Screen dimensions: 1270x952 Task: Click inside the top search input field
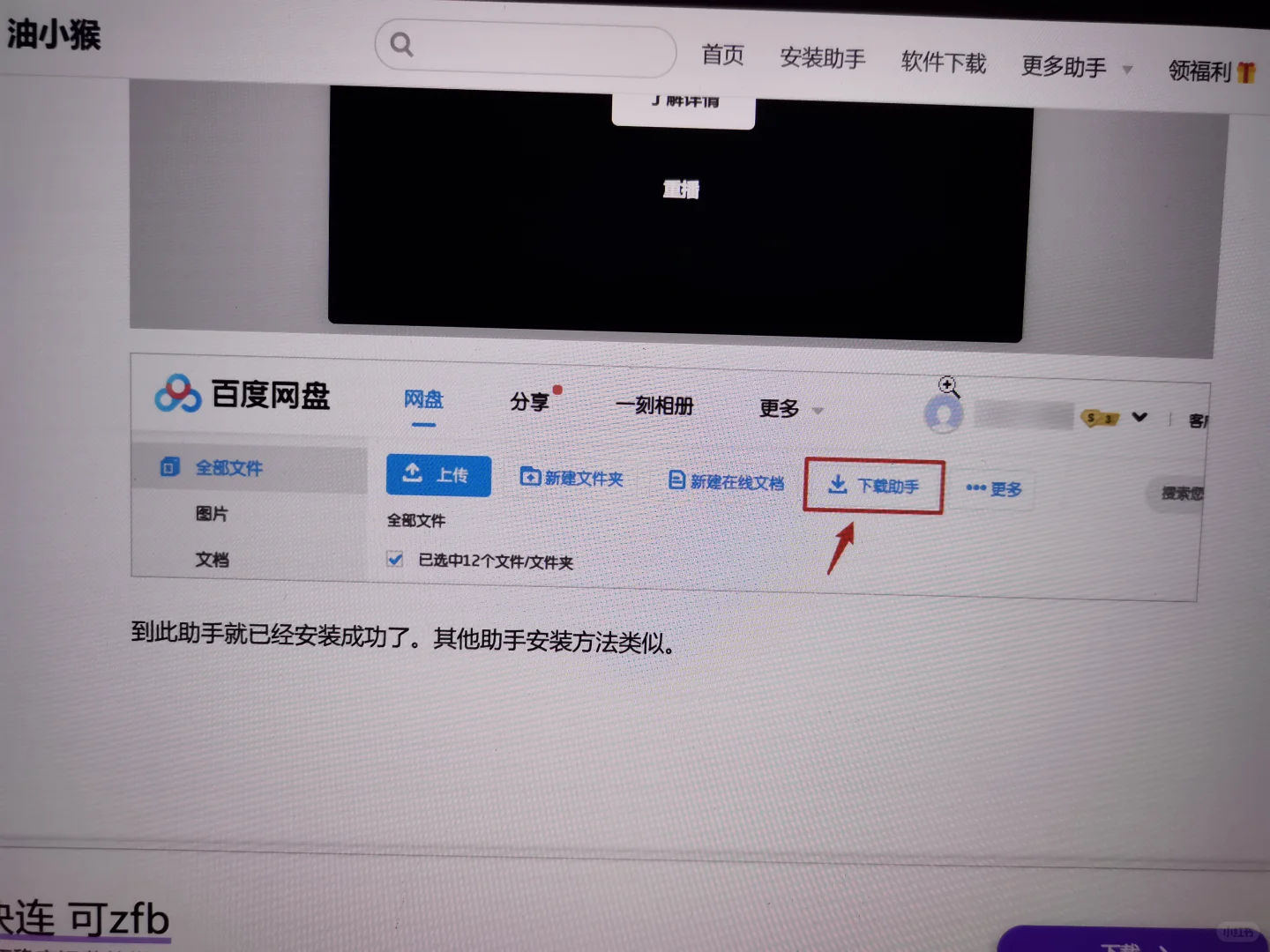click(529, 48)
